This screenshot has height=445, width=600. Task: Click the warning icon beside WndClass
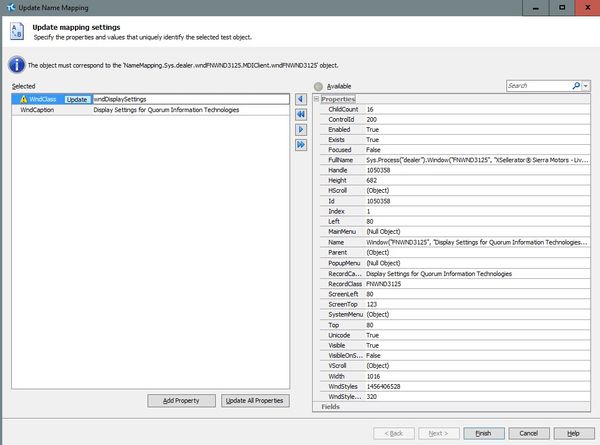point(21,100)
